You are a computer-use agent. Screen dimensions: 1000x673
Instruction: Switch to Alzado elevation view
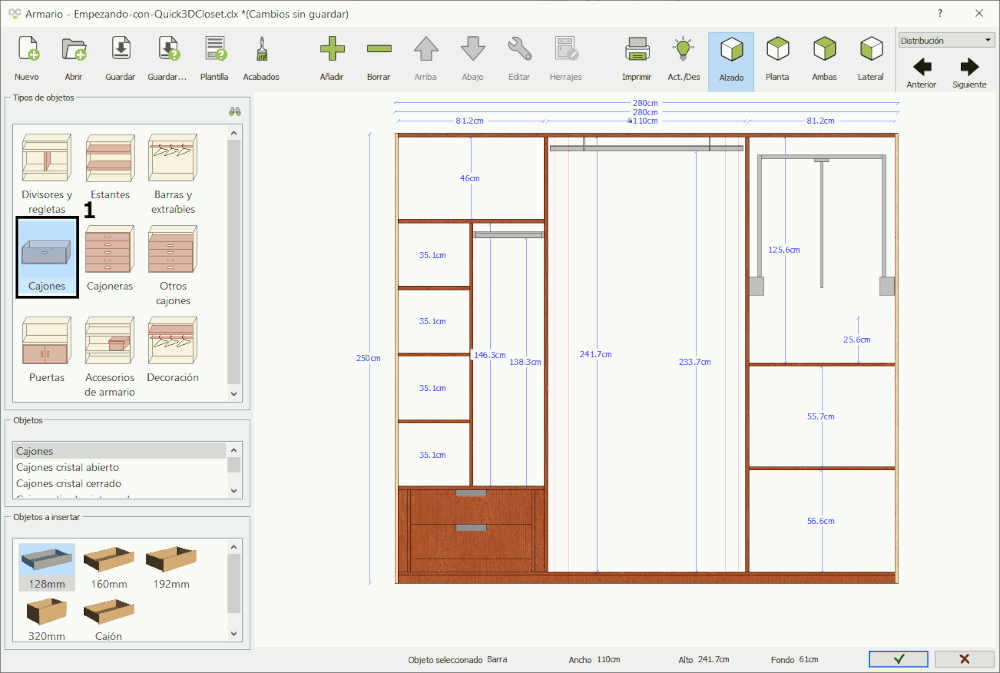(x=731, y=61)
